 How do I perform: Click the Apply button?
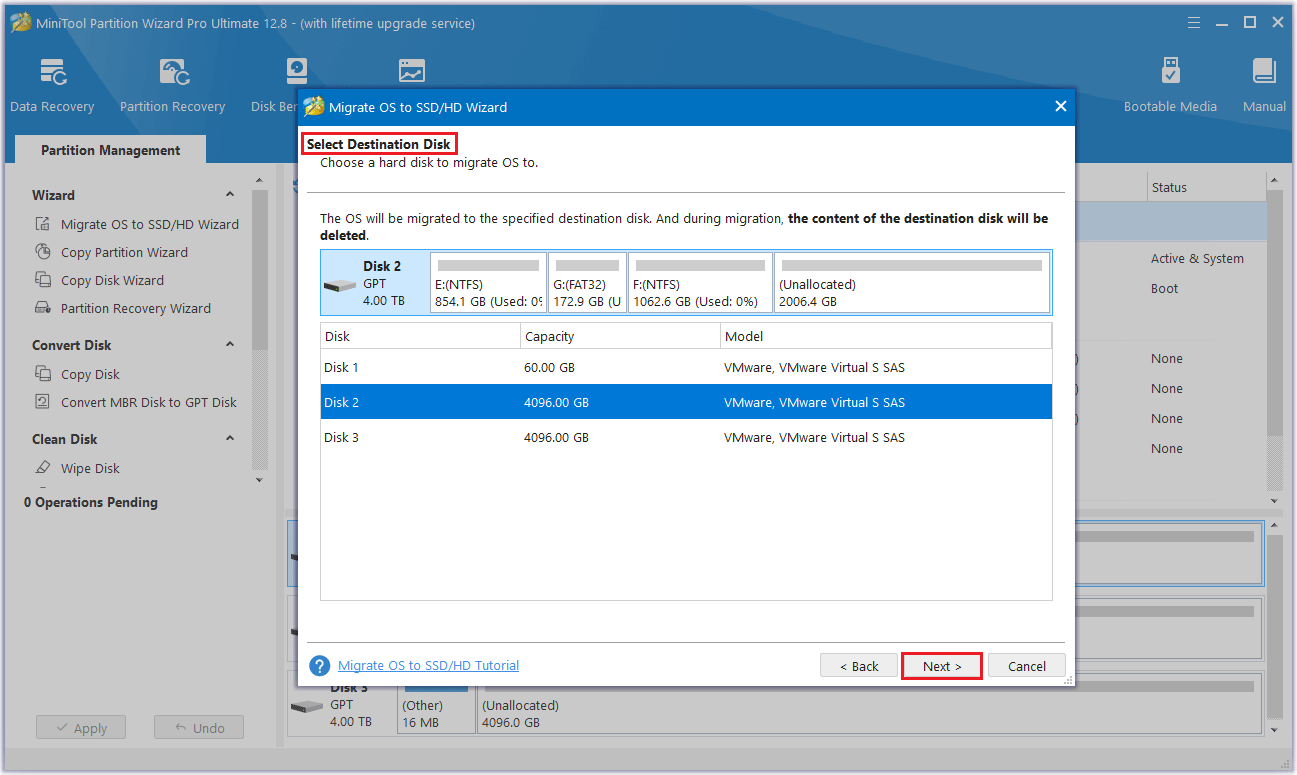point(80,728)
